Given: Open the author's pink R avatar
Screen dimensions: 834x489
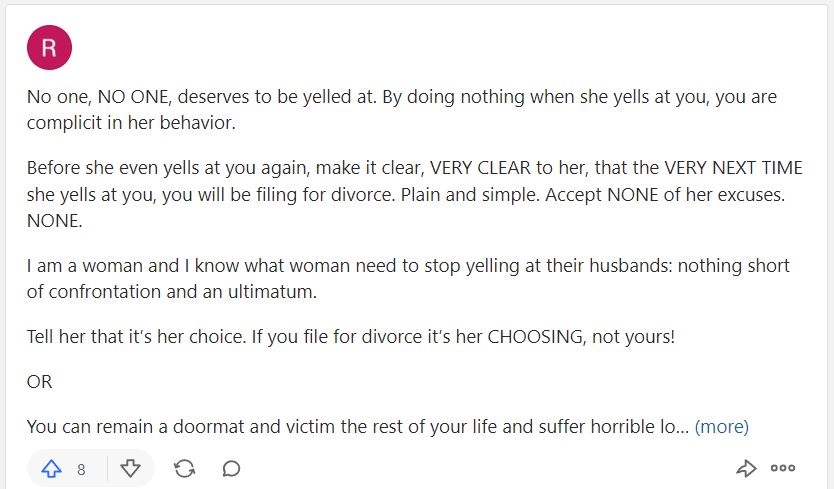Looking at the screenshot, I should coord(49,47).
